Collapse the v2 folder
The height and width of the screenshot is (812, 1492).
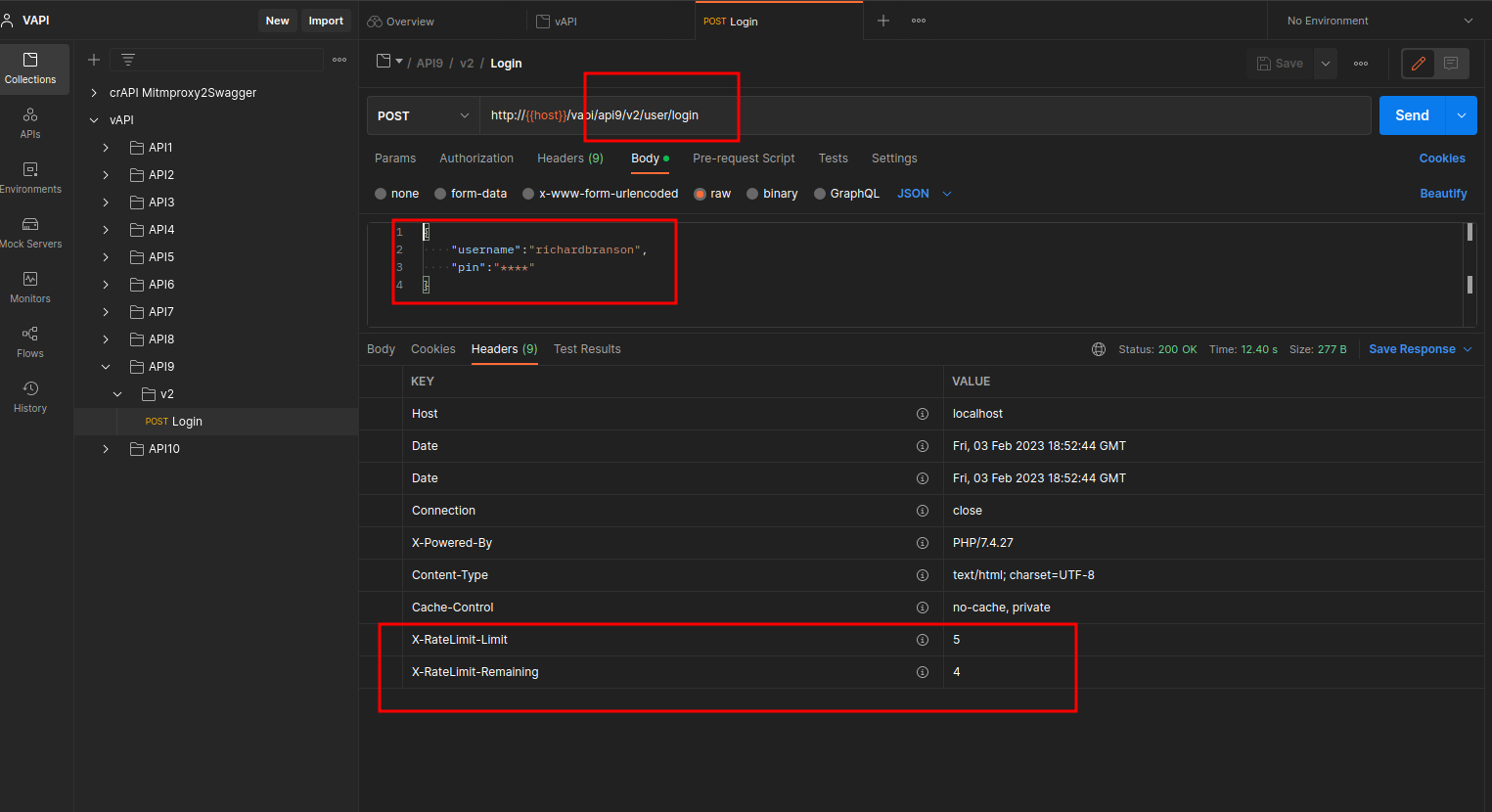tap(117, 394)
